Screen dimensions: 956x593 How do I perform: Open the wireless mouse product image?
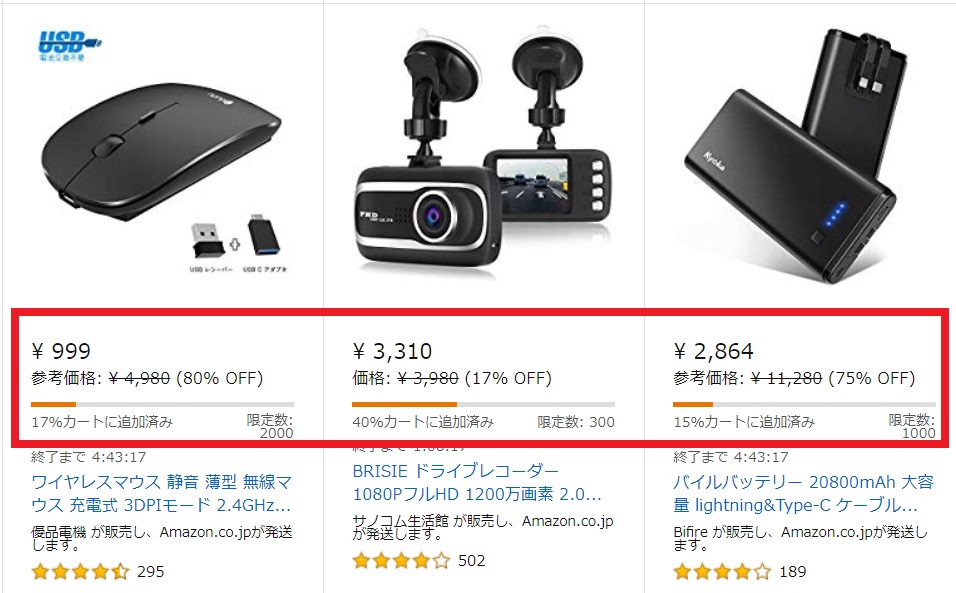tap(162, 151)
